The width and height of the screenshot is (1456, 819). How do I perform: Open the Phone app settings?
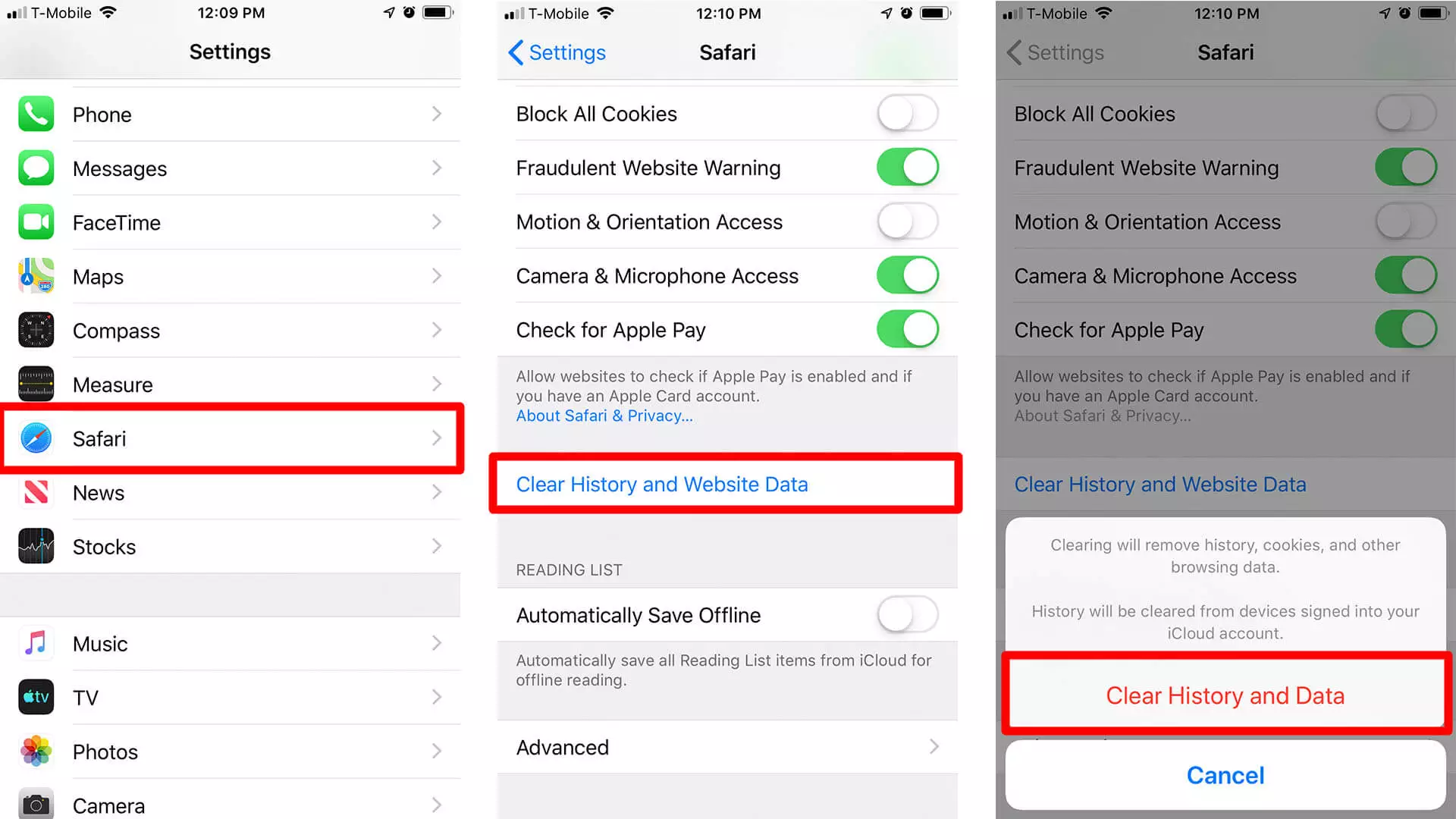click(x=228, y=114)
